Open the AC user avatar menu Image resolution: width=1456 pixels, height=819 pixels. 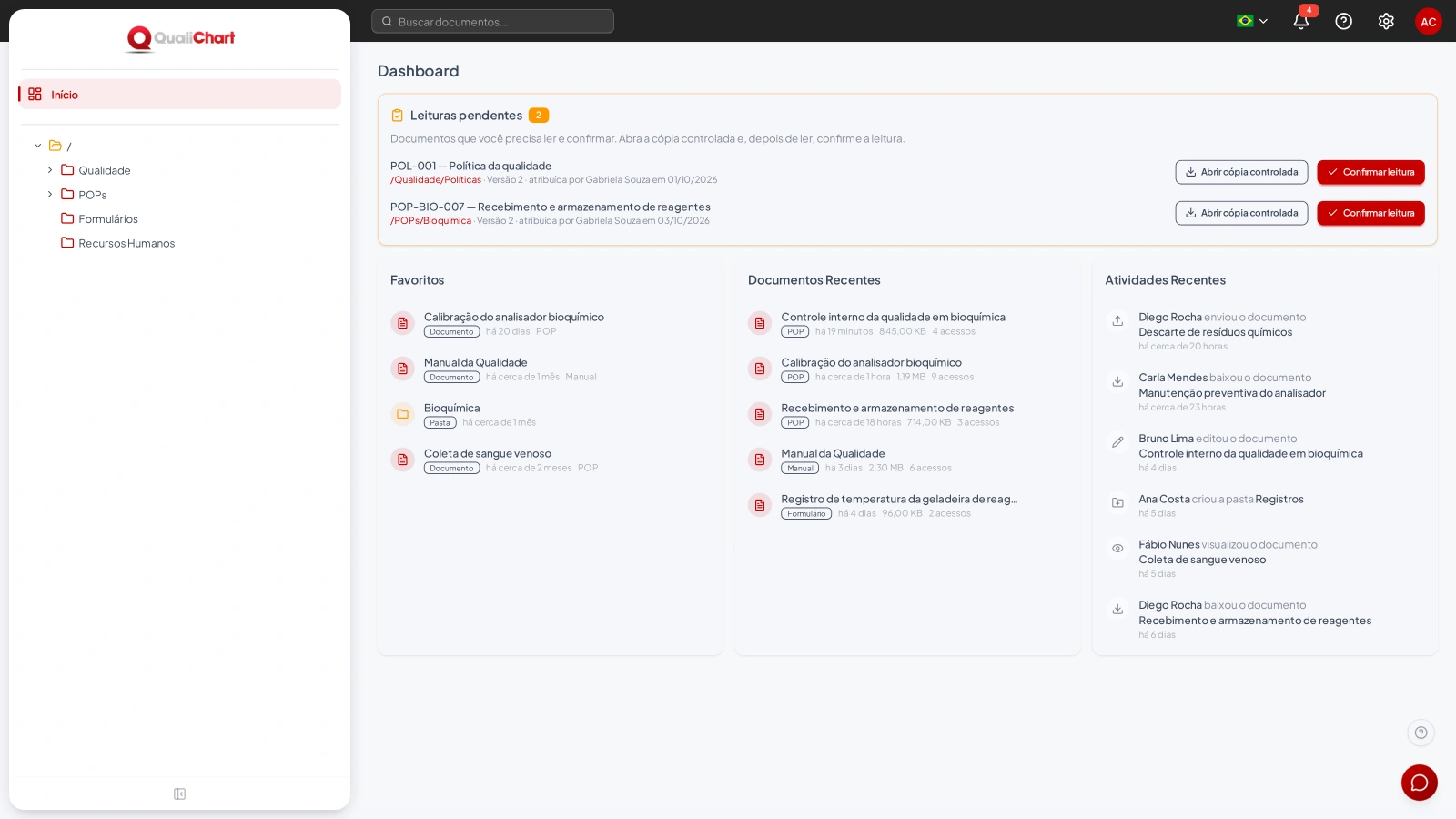click(1429, 21)
